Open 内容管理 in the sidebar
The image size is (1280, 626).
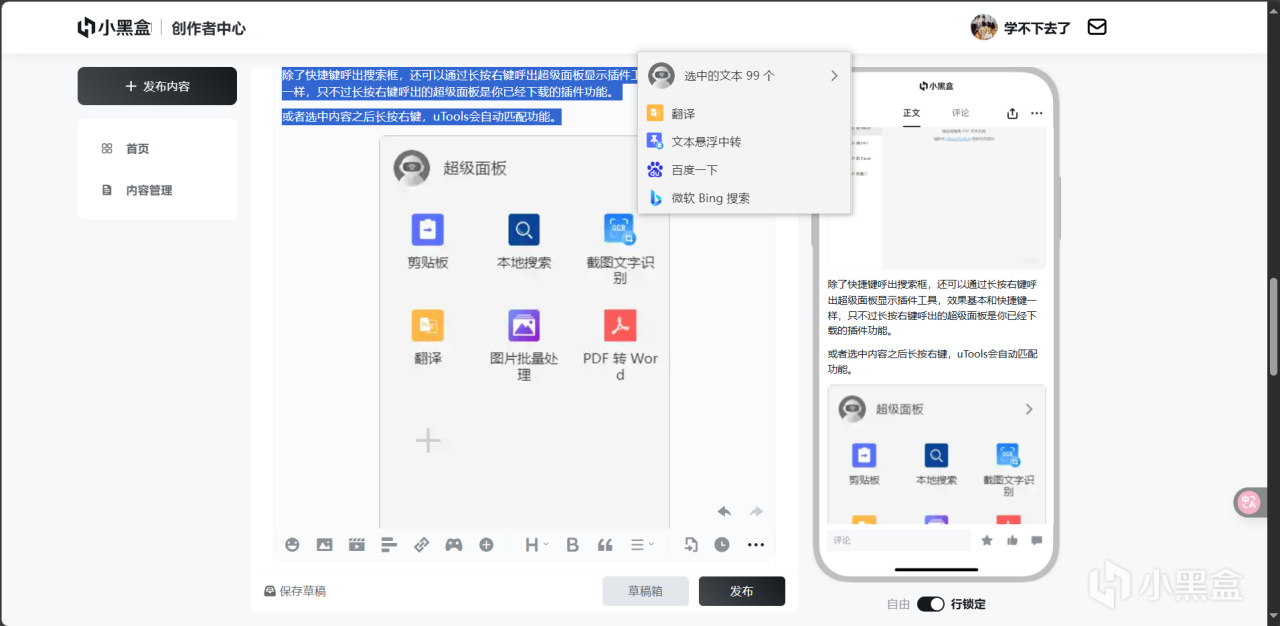pos(149,190)
